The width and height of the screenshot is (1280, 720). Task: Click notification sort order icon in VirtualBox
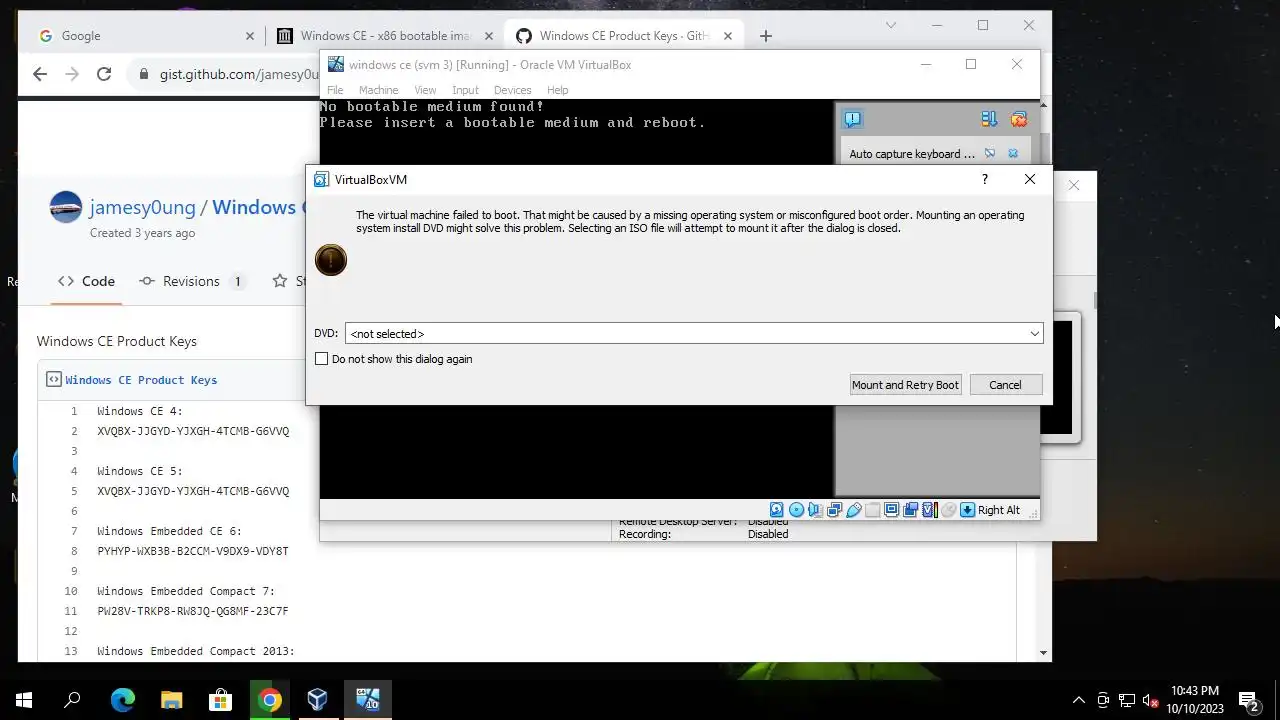coord(989,119)
